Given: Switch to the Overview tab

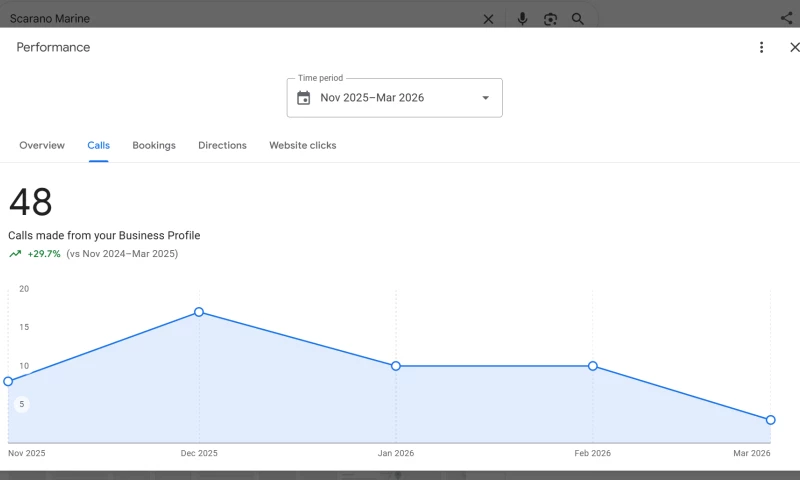Looking at the screenshot, I should (42, 145).
